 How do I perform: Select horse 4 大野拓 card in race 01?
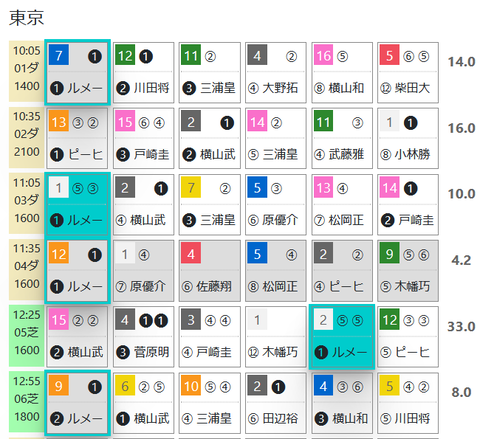276,72
